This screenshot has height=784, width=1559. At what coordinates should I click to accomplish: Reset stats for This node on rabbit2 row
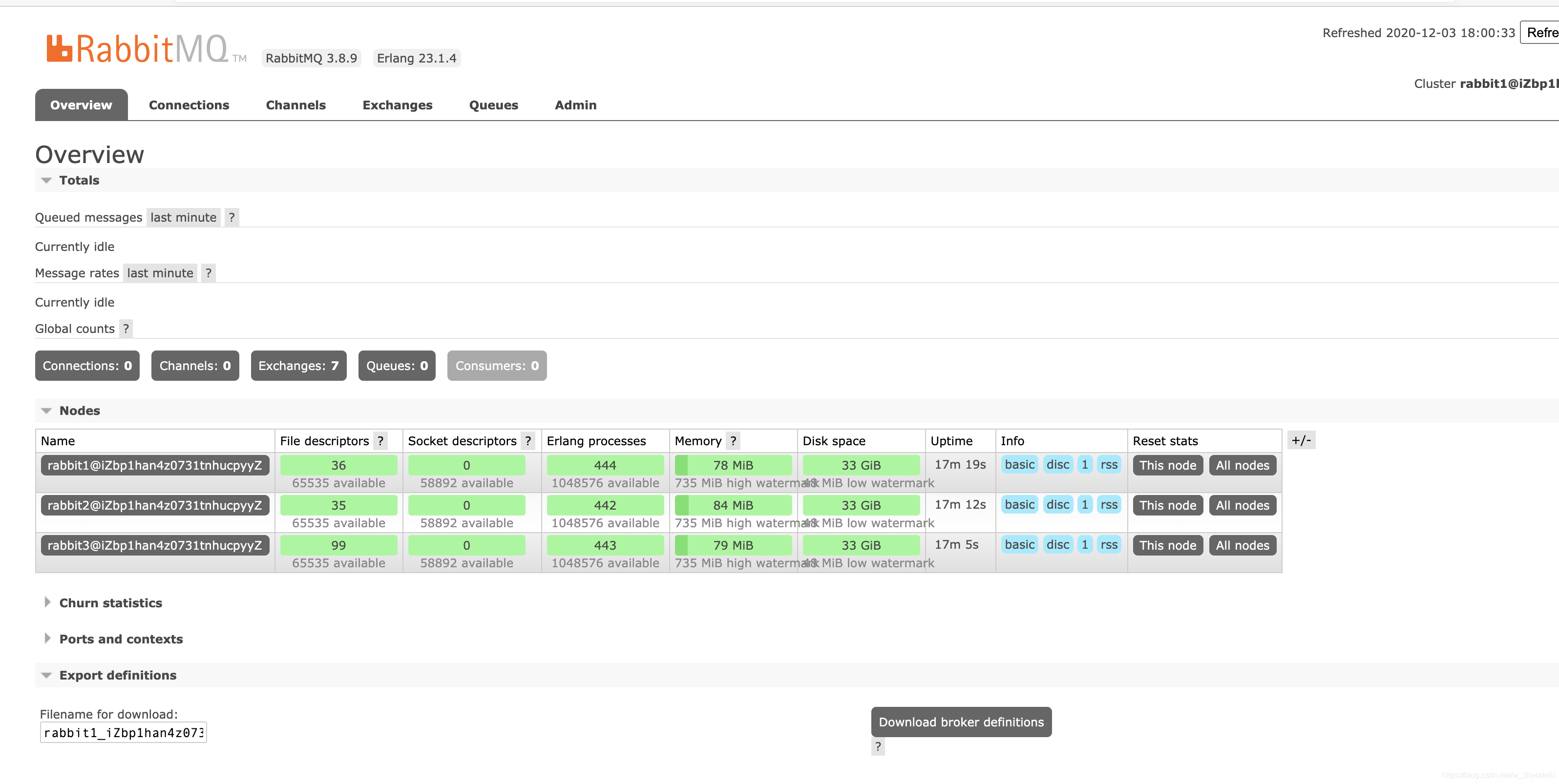[1167, 505]
